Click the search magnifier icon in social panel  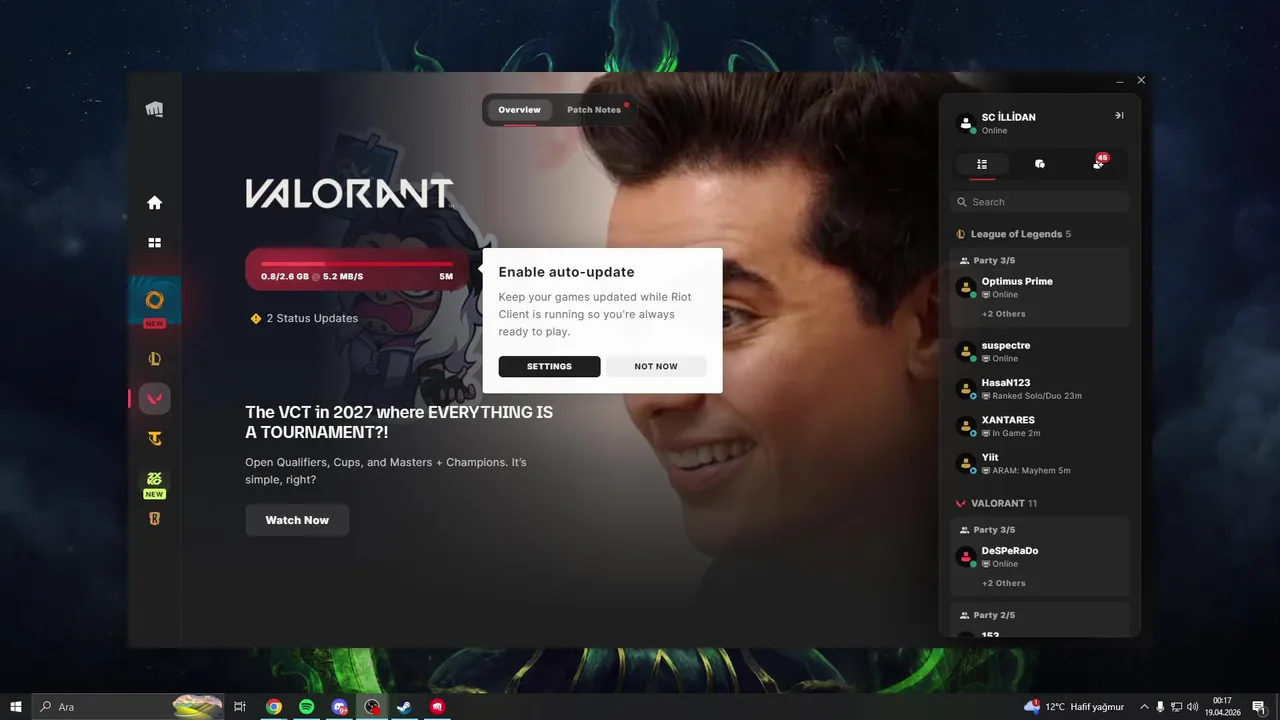[x=962, y=202]
